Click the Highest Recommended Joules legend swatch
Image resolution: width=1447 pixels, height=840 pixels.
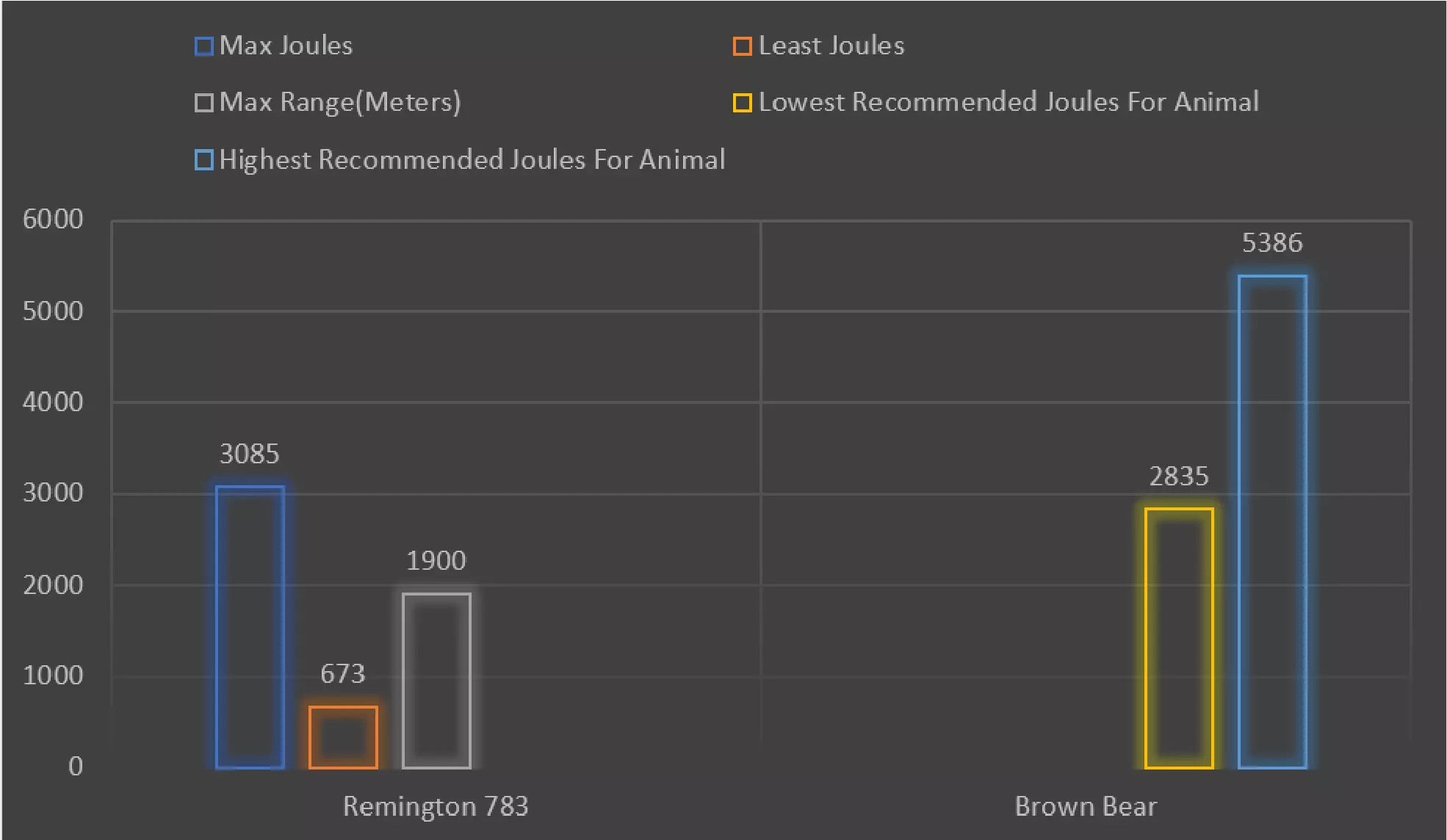point(203,160)
